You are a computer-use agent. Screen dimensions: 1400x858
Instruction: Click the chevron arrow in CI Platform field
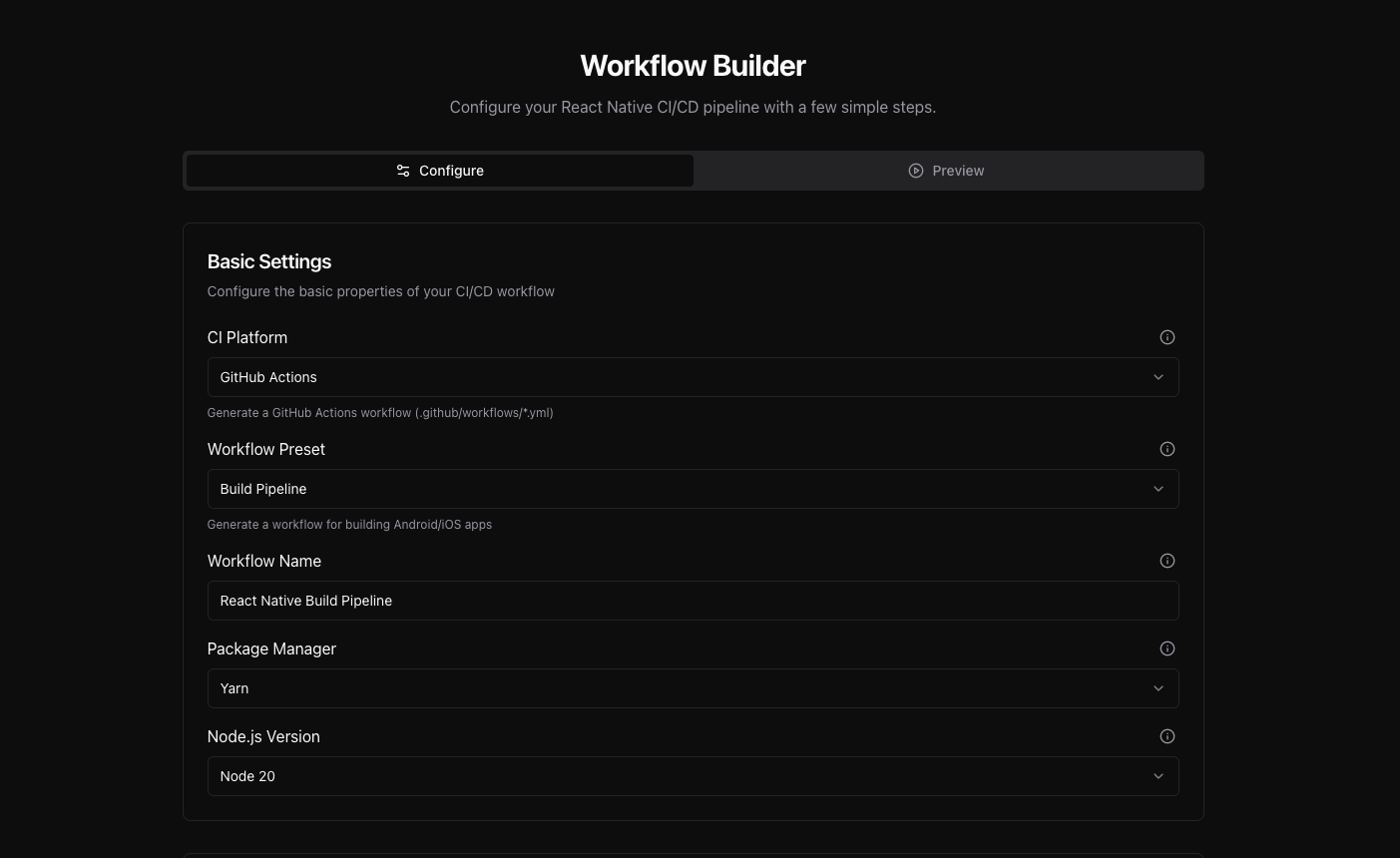click(x=1158, y=377)
